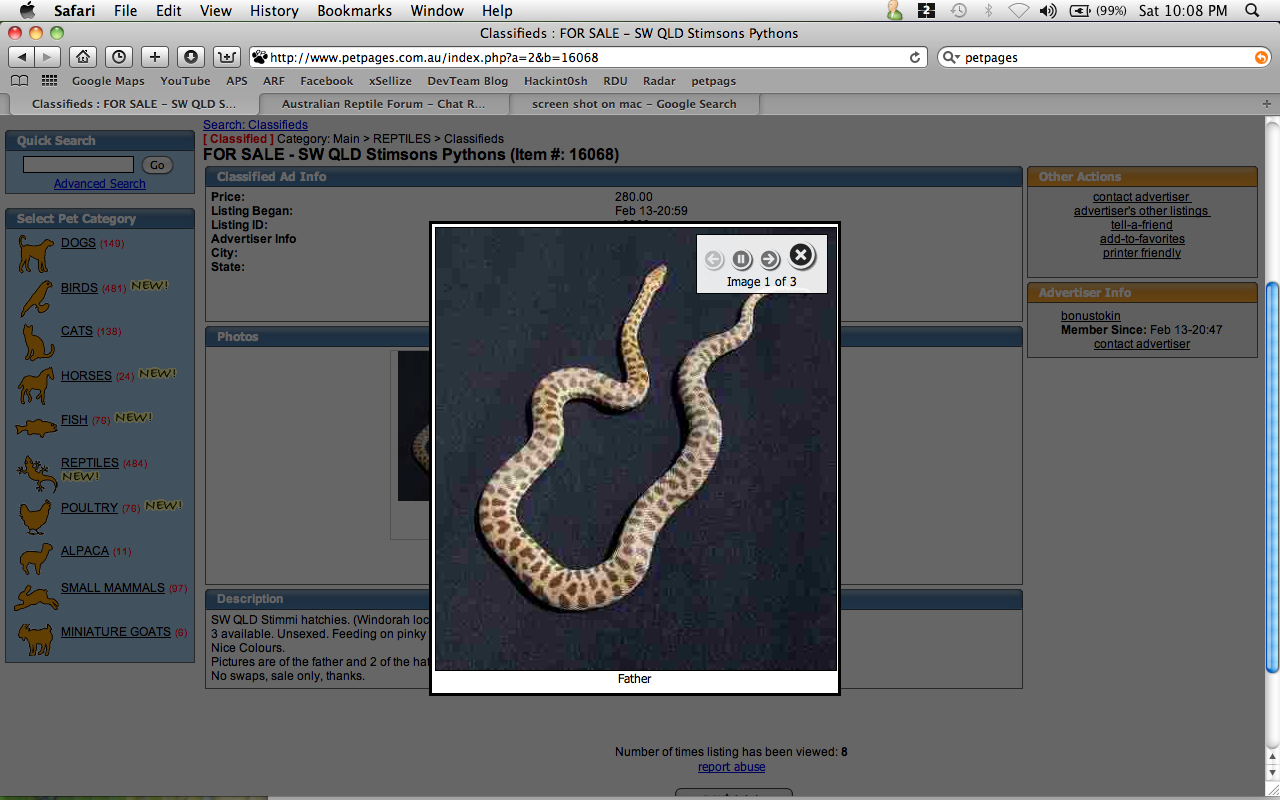Open the History menu
The width and height of the screenshot is (1280, 800).
(274, 11)
